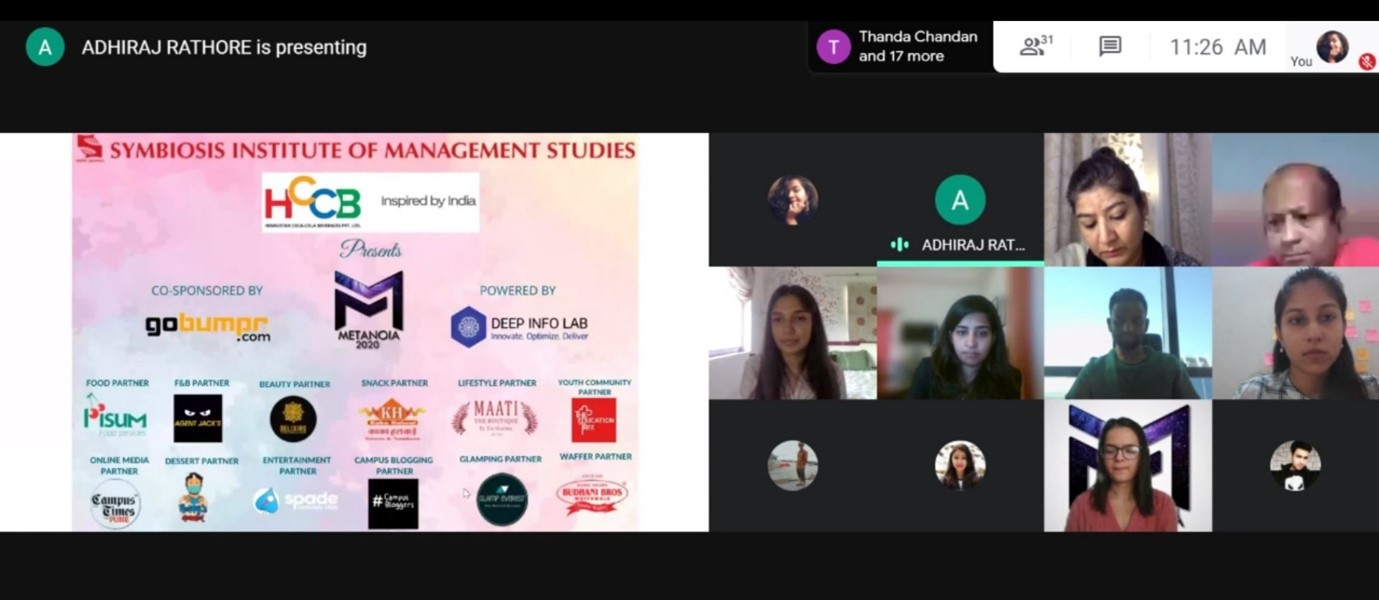Click the 'SNACK PARTNER' label
The image size is (1379, 600).
[x=394, y=383]
